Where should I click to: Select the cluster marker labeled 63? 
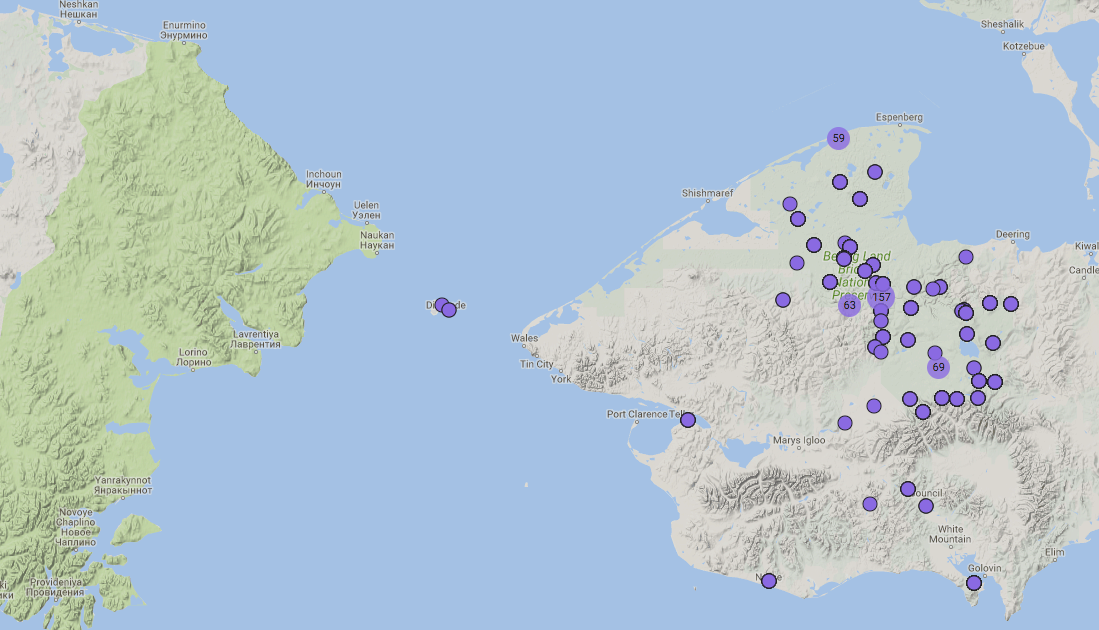pos(849,305)
